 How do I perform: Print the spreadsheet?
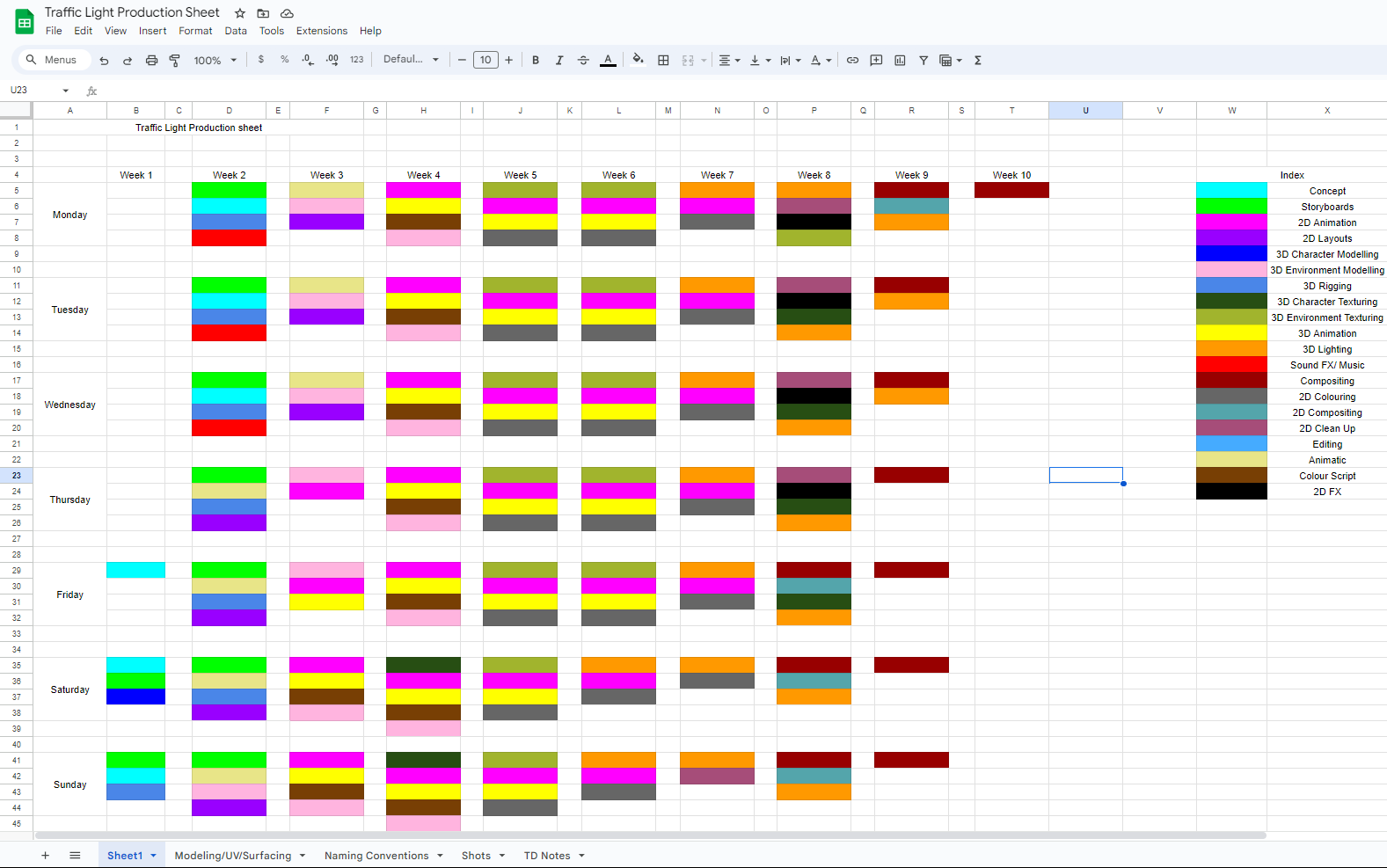151,61
